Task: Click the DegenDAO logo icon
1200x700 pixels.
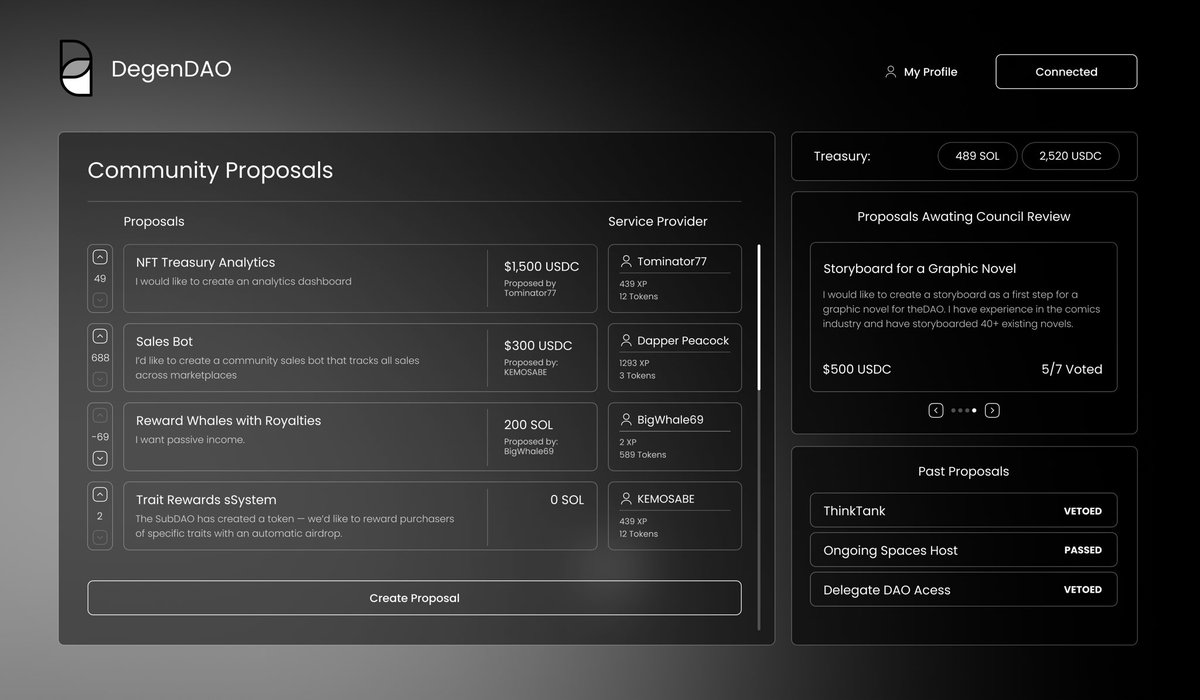Action: 76,68
